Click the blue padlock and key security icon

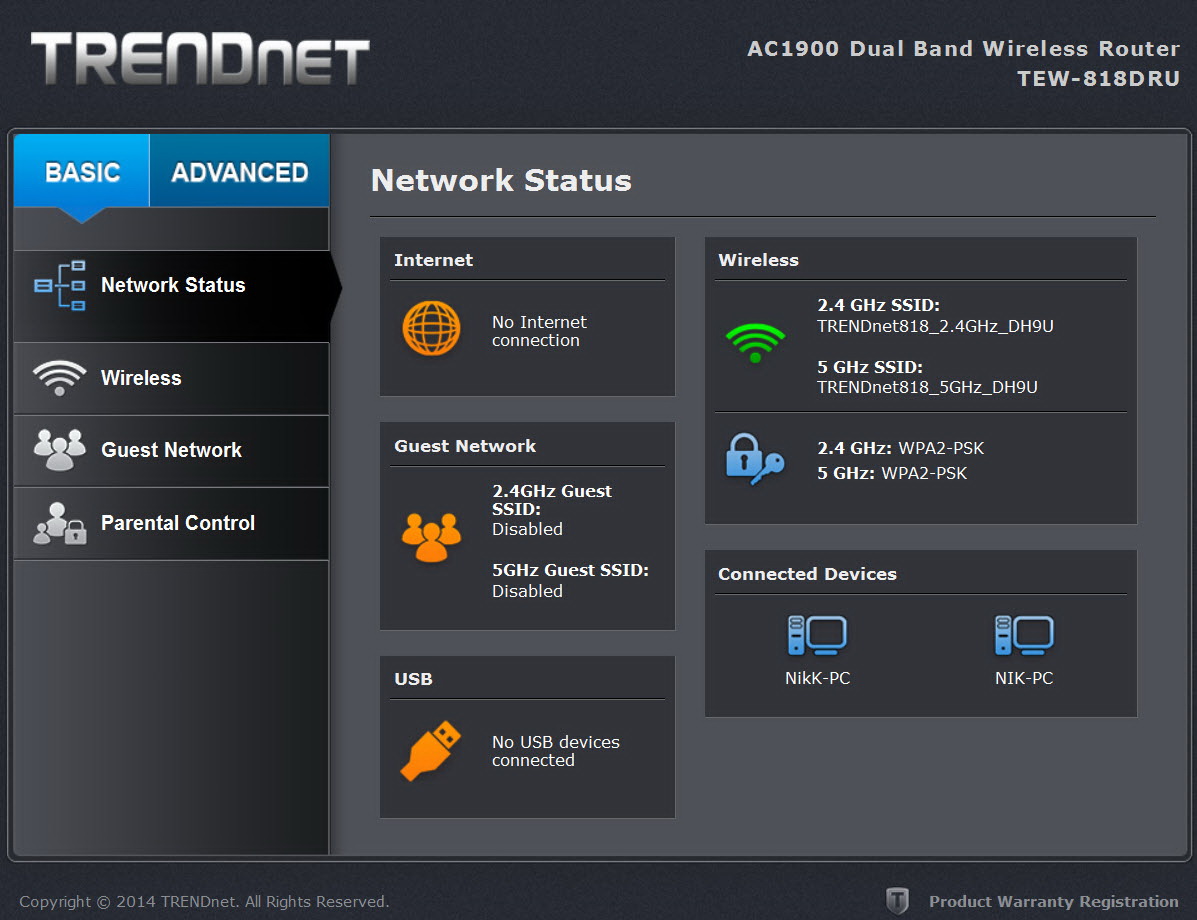click(x=754, y=459)
